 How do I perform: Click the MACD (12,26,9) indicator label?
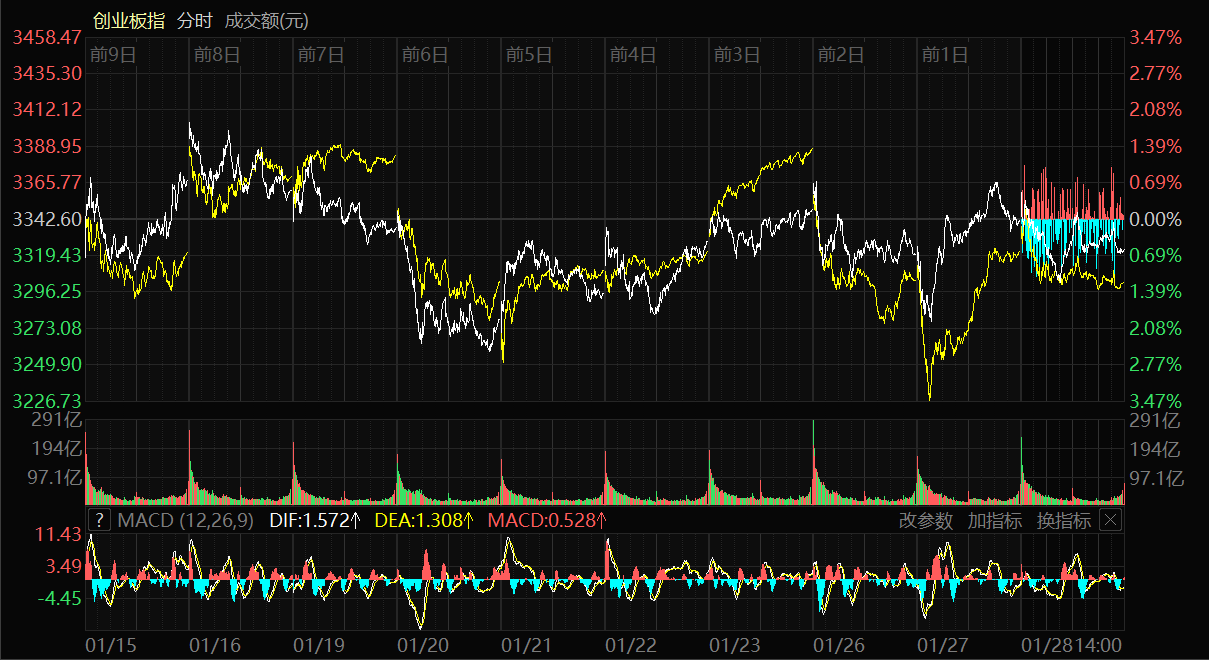185,520
